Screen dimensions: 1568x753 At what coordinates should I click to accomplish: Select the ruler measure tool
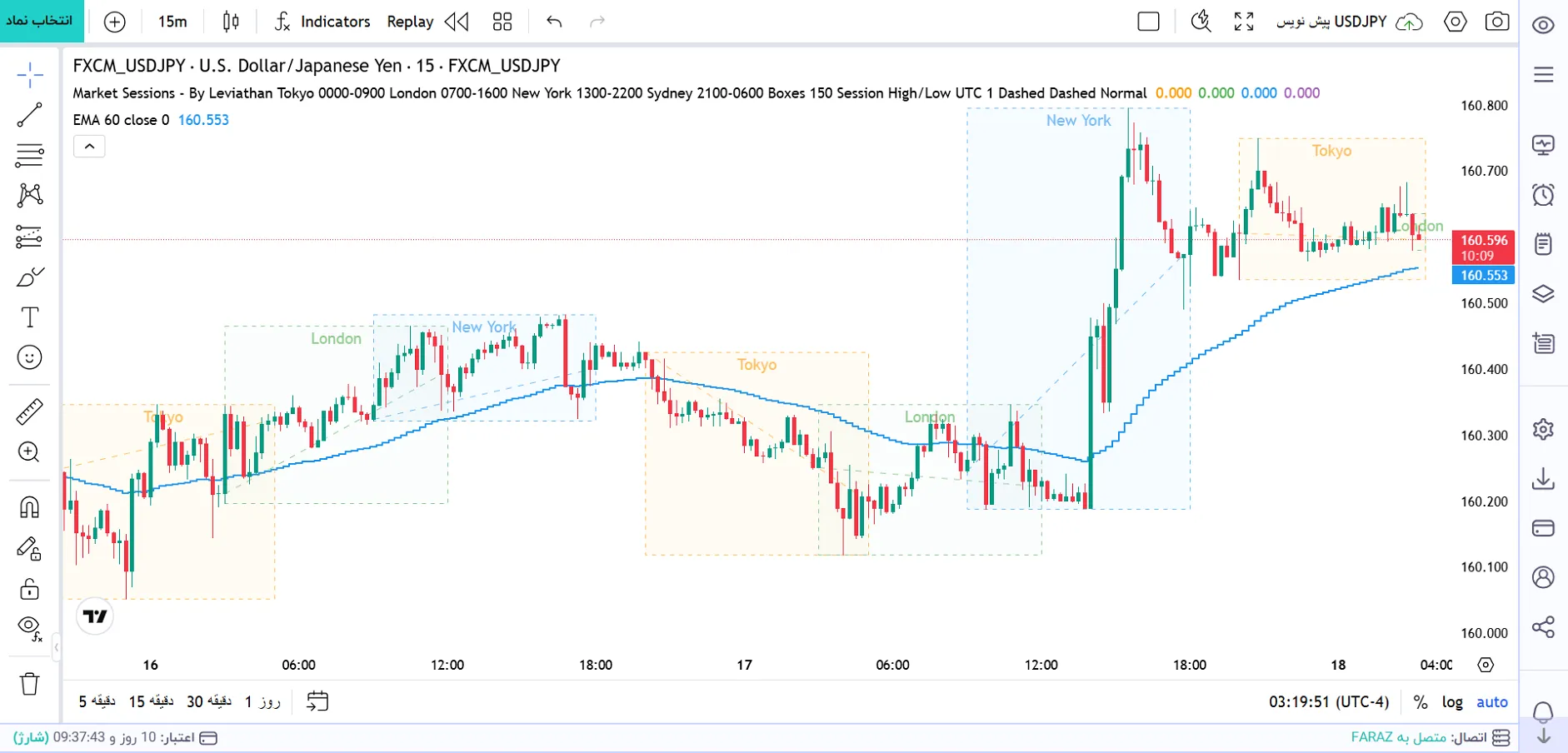(x=29, y=411)
